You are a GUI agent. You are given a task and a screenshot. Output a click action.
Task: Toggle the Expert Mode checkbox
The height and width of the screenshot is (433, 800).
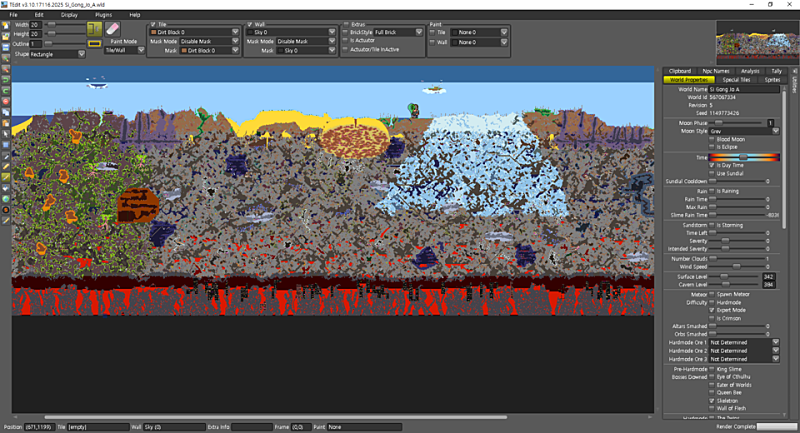point(712,310)
